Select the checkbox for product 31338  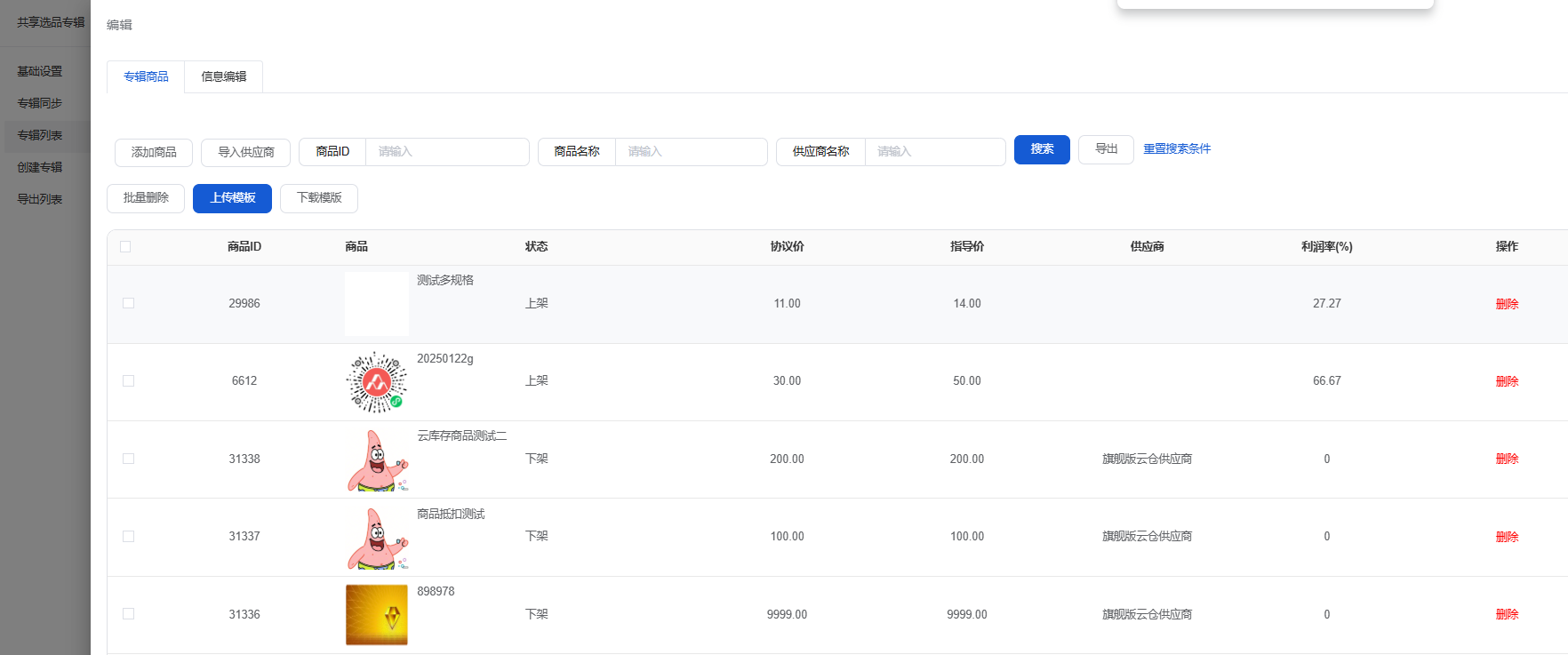(129, 459)
